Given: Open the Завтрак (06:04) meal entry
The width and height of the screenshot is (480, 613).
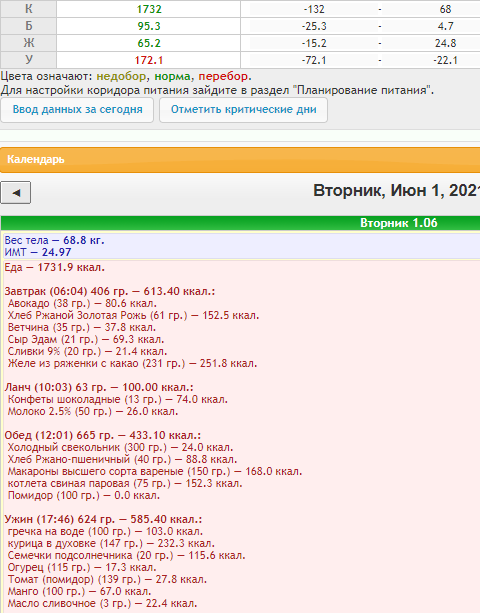Looking at the screenshot, I should [x=110, y=292].
